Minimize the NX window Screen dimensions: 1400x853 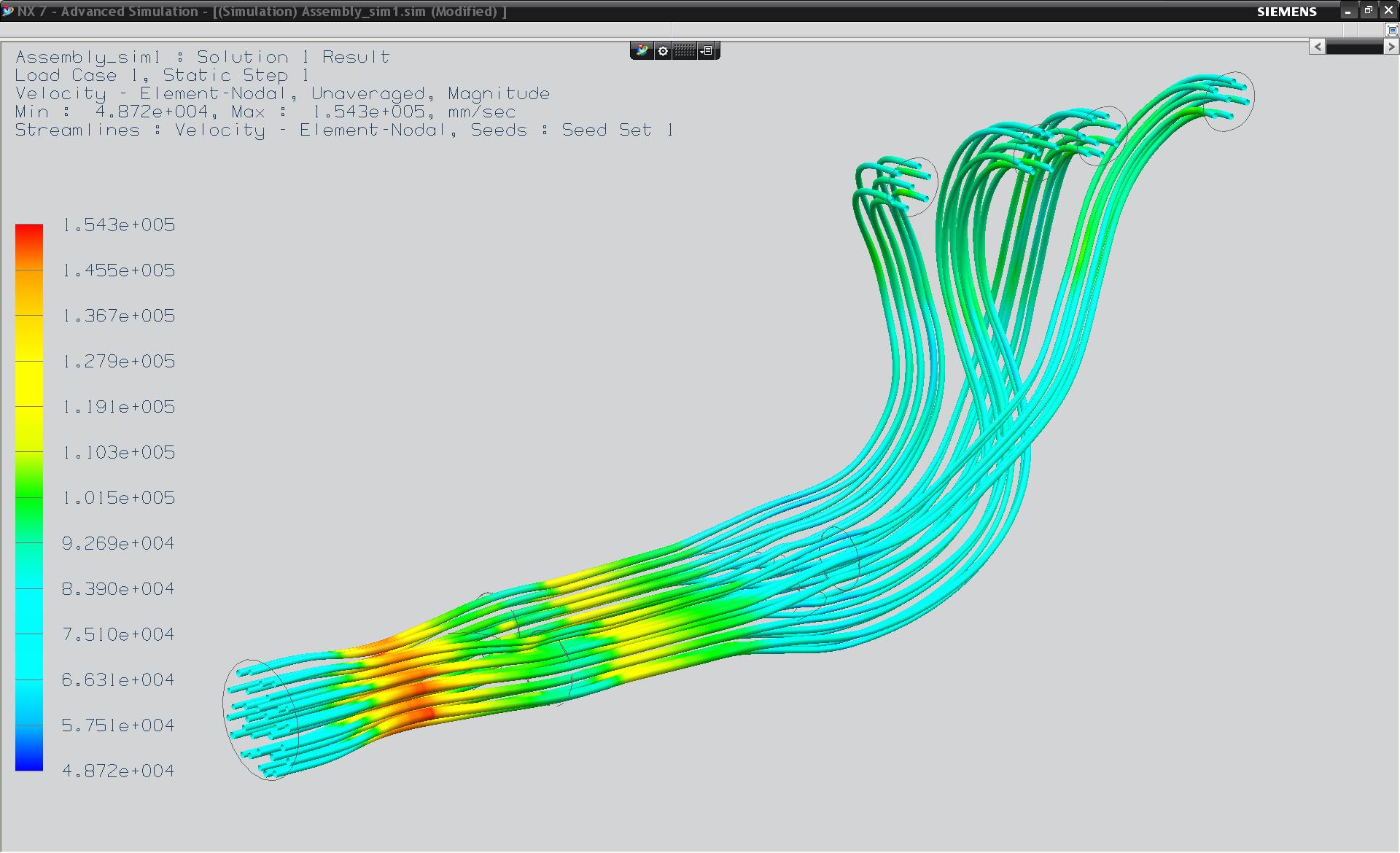click(x=1348, y=10)
